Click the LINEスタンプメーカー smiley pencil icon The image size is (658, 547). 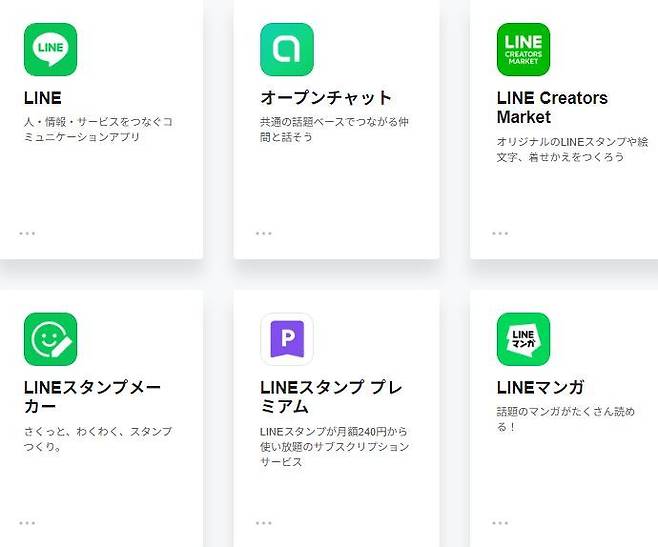click(50, 339)
